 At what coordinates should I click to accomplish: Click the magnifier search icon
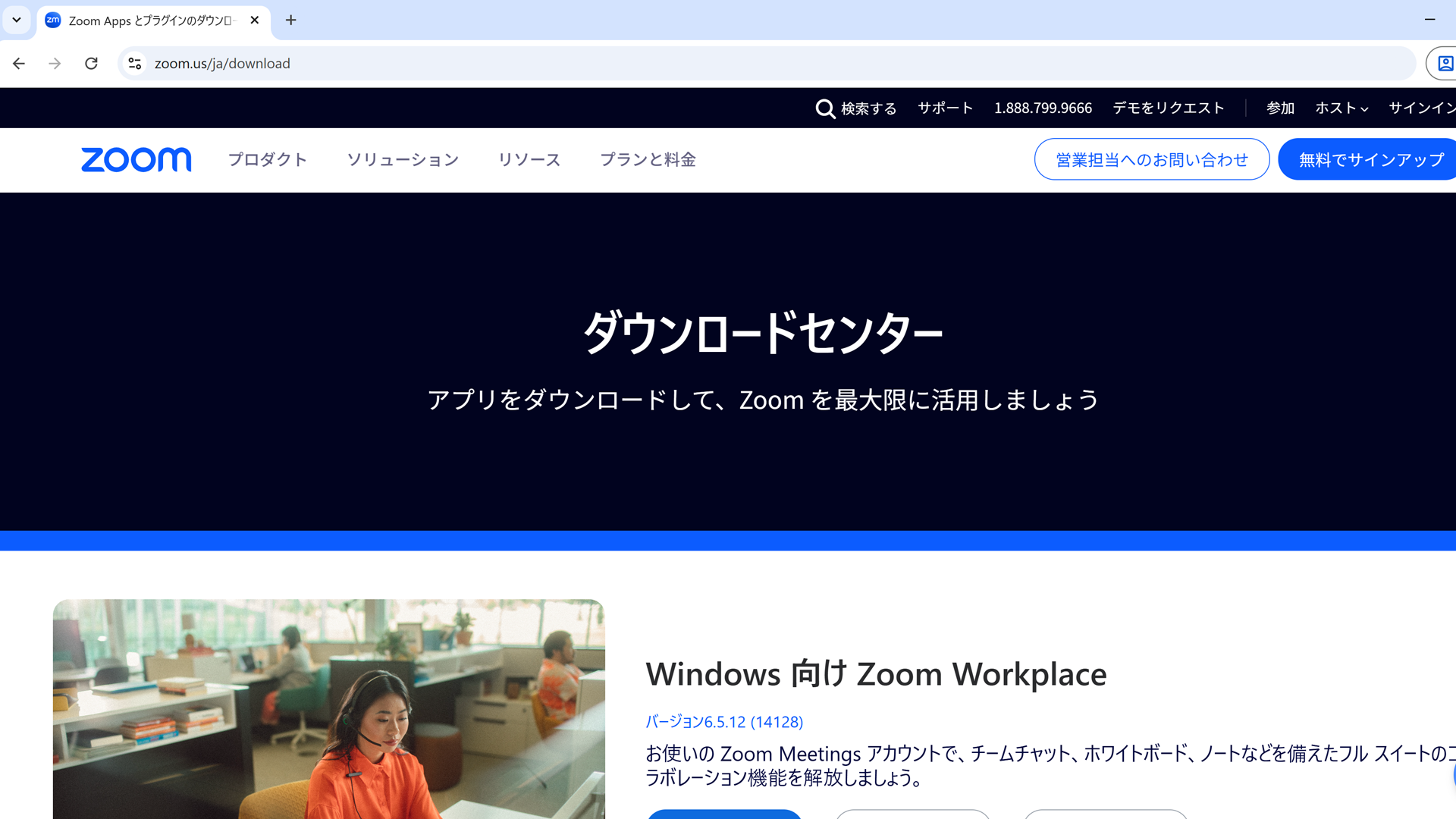pyautogui.click(x=825, y=108)
